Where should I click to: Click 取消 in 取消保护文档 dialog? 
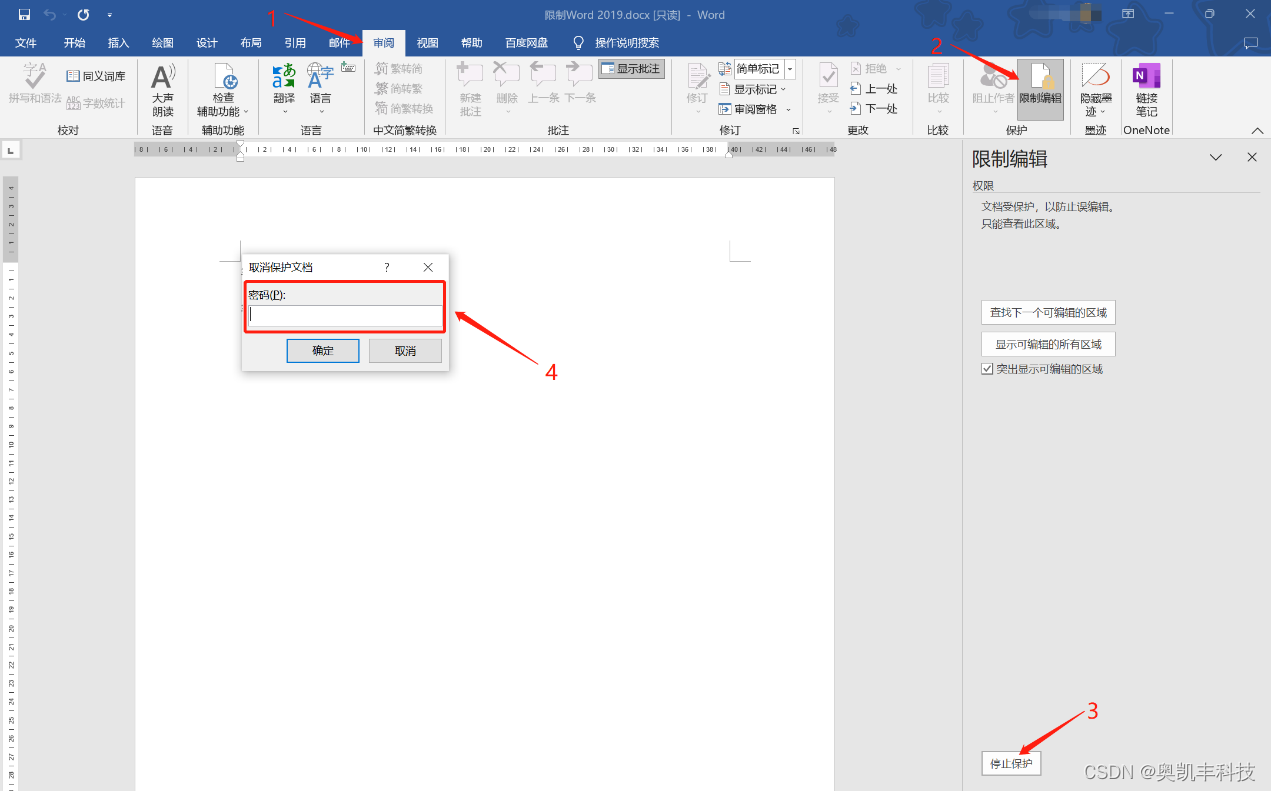[x=405, y=351]
